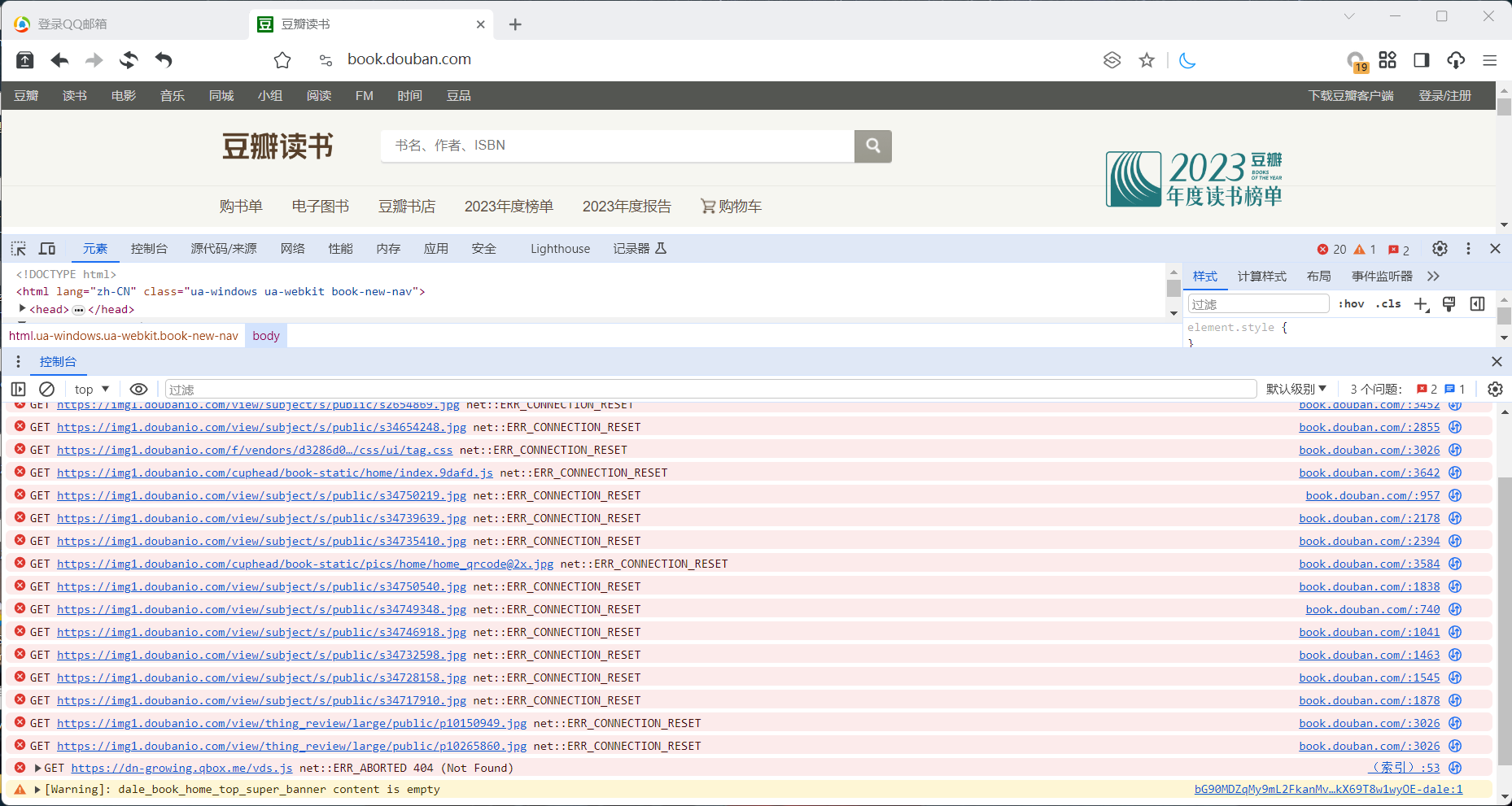Open site info icon beside book.douban.com
1512x806 pixels.
[x=326, y=60]
